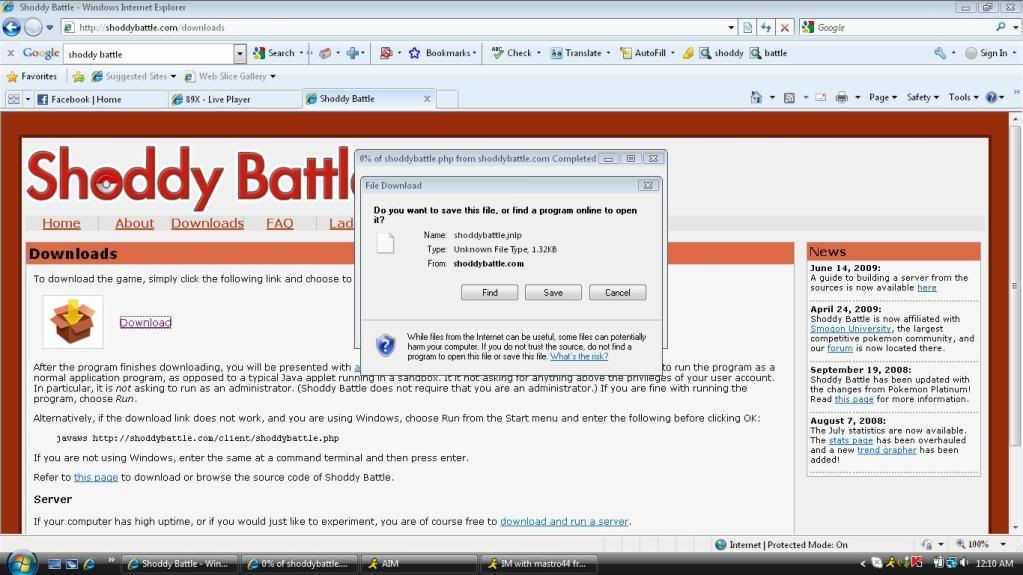Viewport: 1023px width, 575px height.
Task: Click the Compatibility View page icon
Action: 748,27
